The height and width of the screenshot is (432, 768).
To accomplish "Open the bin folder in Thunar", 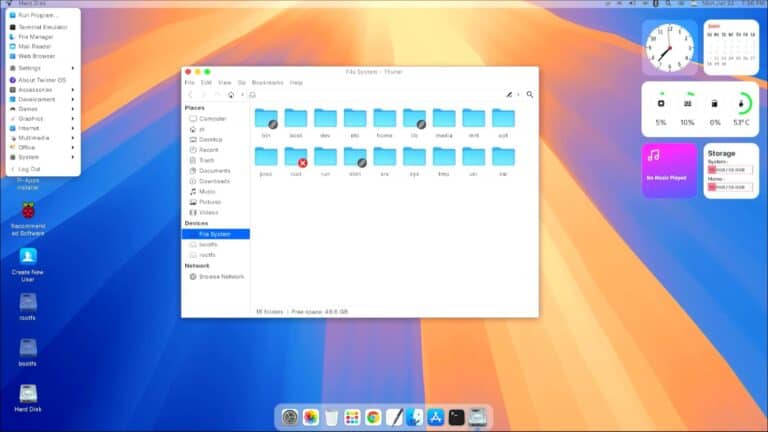I will pos(266,119).
